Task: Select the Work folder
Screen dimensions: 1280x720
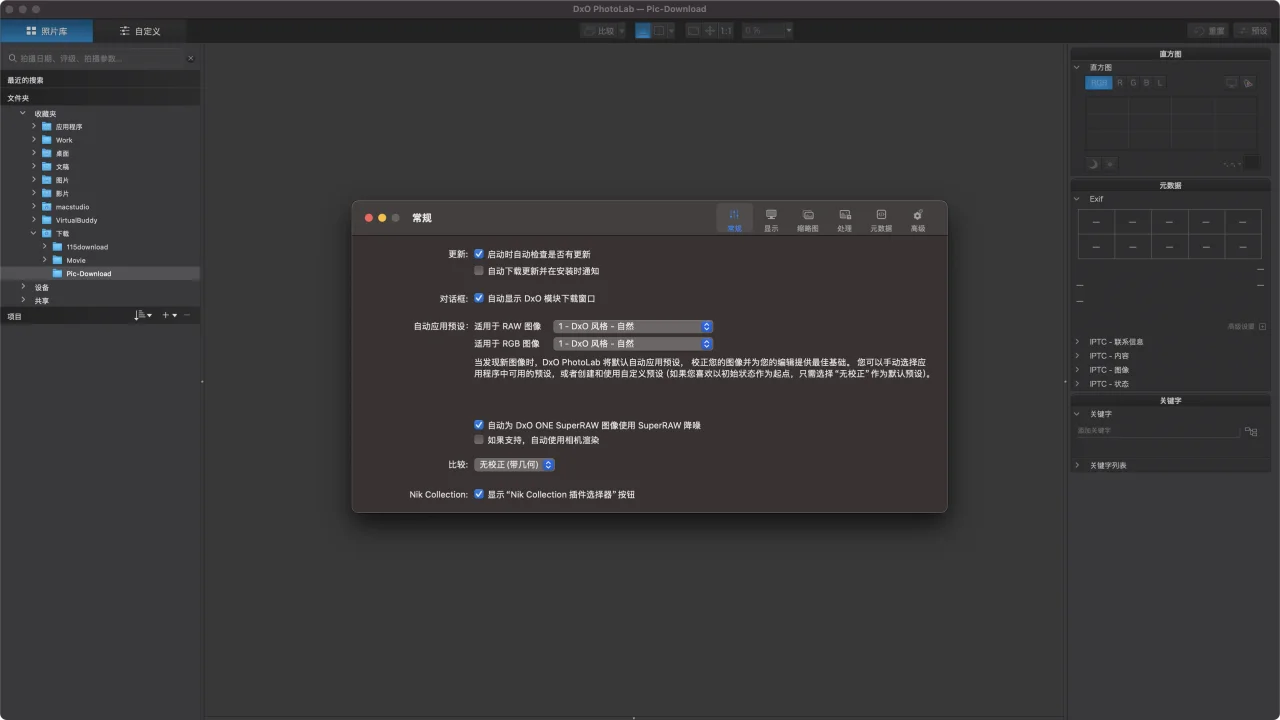Action: pos(64,140)
